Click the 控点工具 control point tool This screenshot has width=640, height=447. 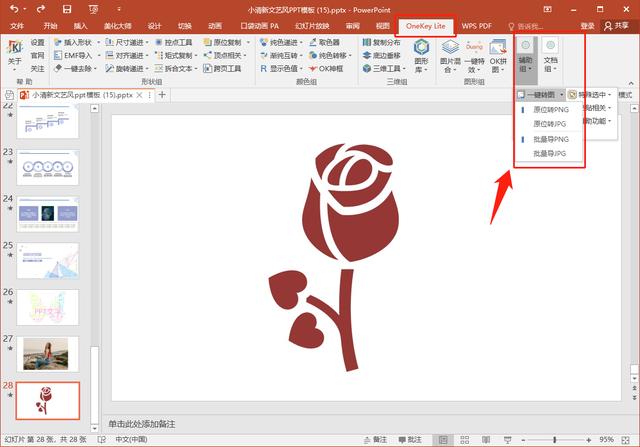178,43
